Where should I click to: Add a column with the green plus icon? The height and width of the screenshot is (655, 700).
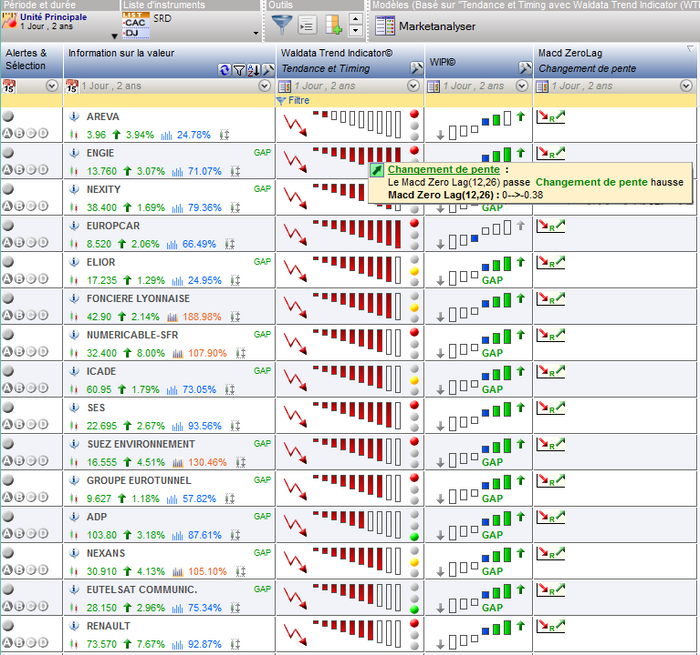pyautogui.click(x=333, y=25)
